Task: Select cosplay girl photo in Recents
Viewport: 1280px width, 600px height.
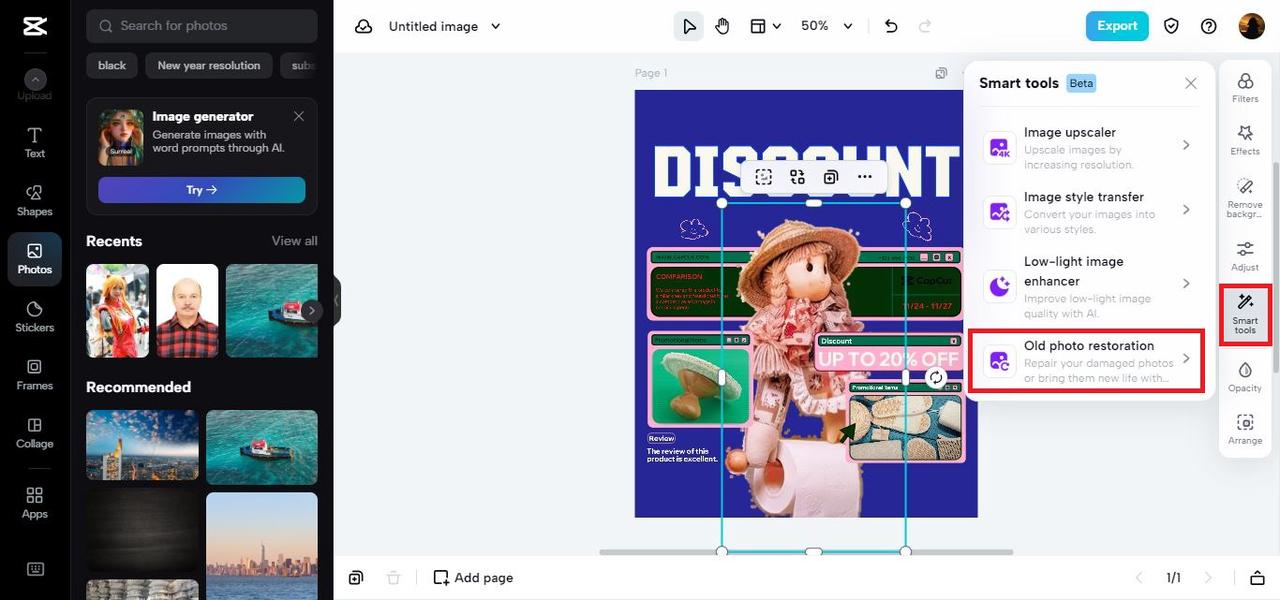Action: [118, 311]
